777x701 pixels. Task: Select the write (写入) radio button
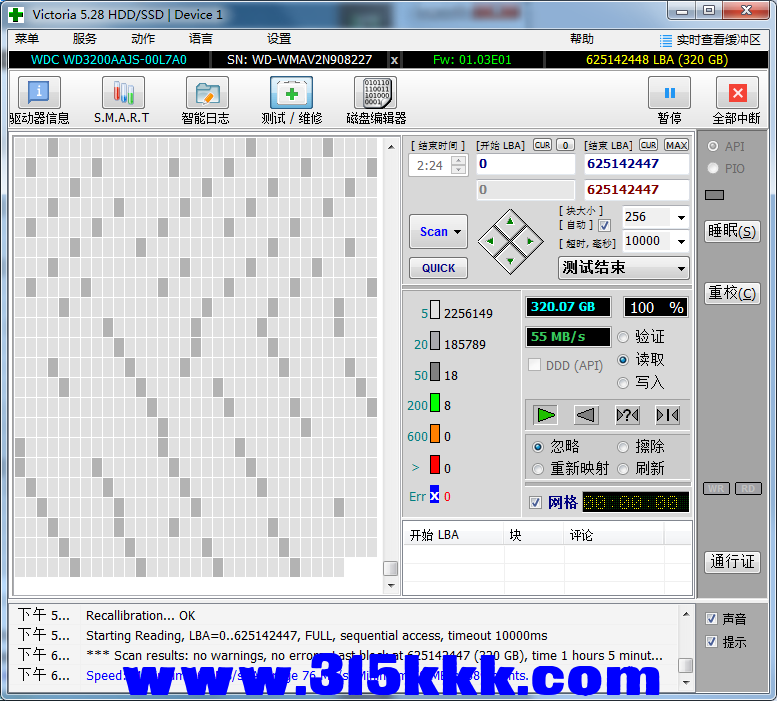(x=623, y=383)
